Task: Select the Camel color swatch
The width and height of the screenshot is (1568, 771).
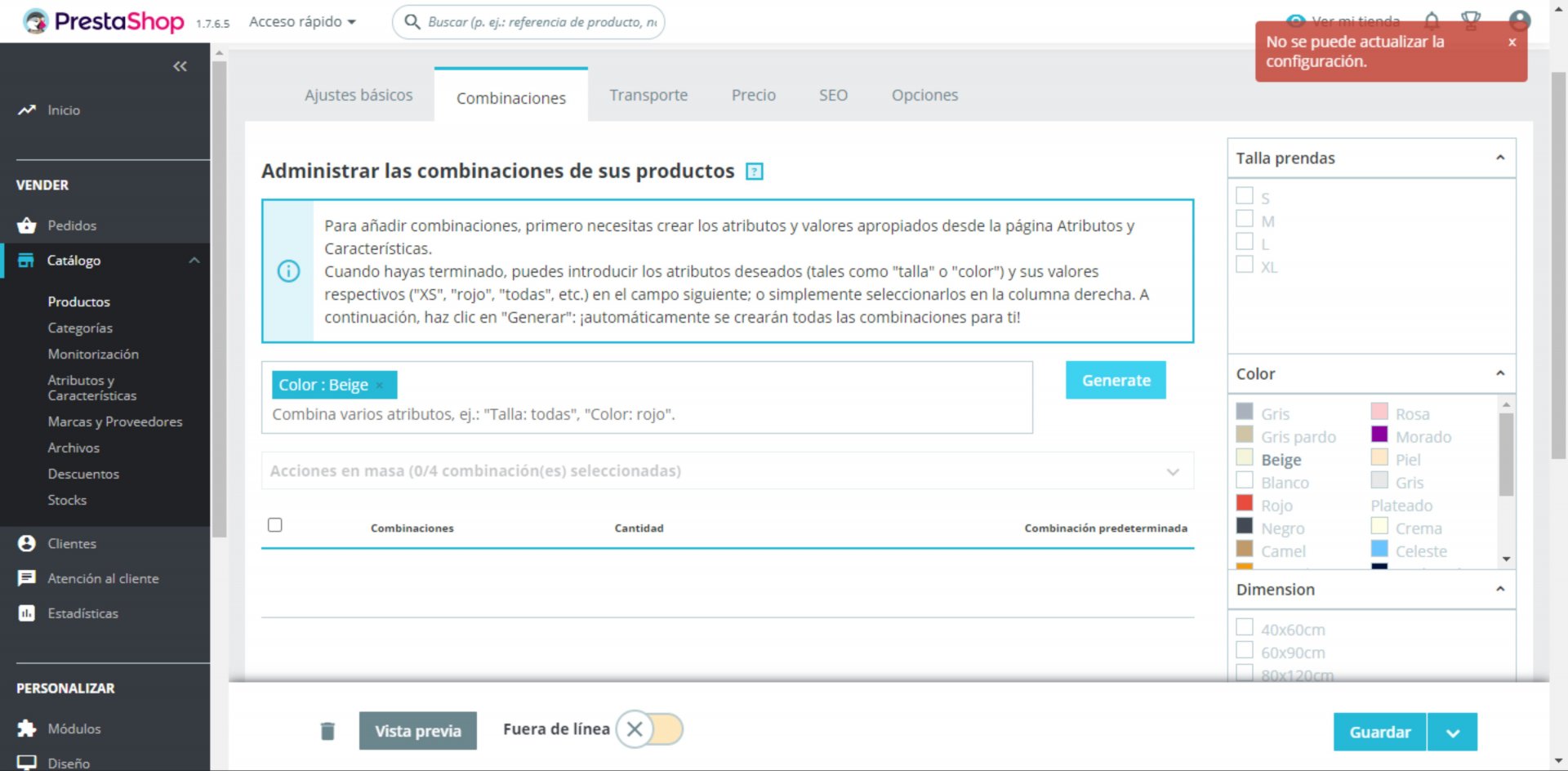Action: tap(1245, 549)
